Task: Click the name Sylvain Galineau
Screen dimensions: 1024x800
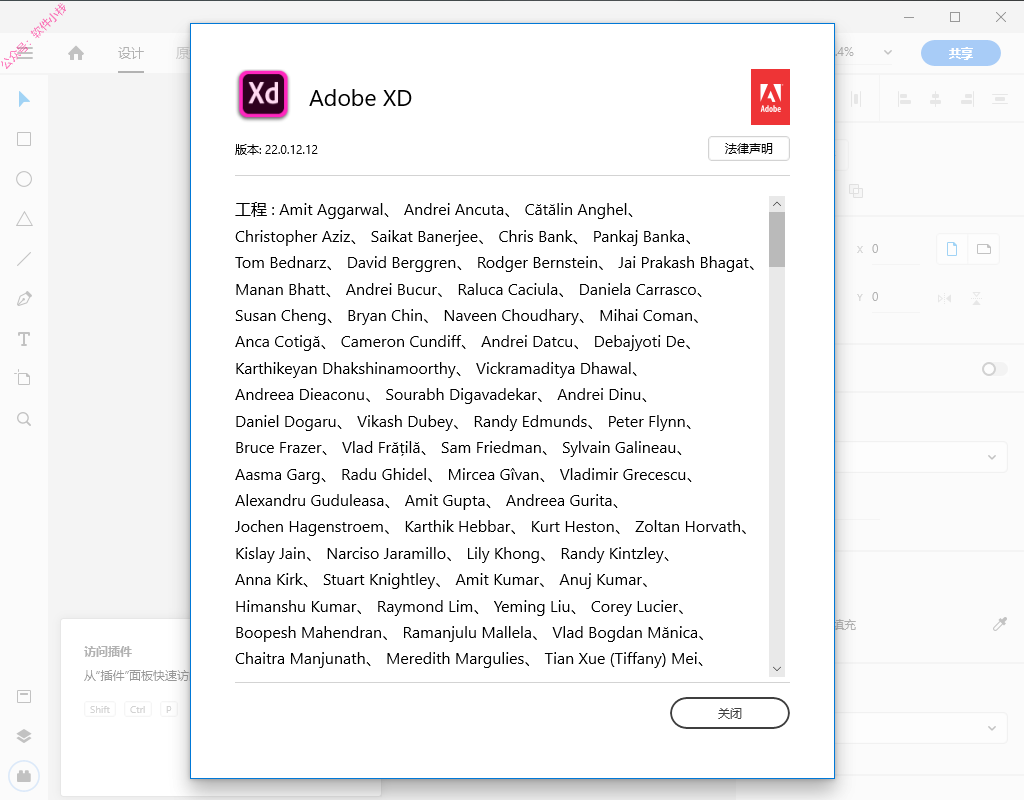Action: coord(619,447)
